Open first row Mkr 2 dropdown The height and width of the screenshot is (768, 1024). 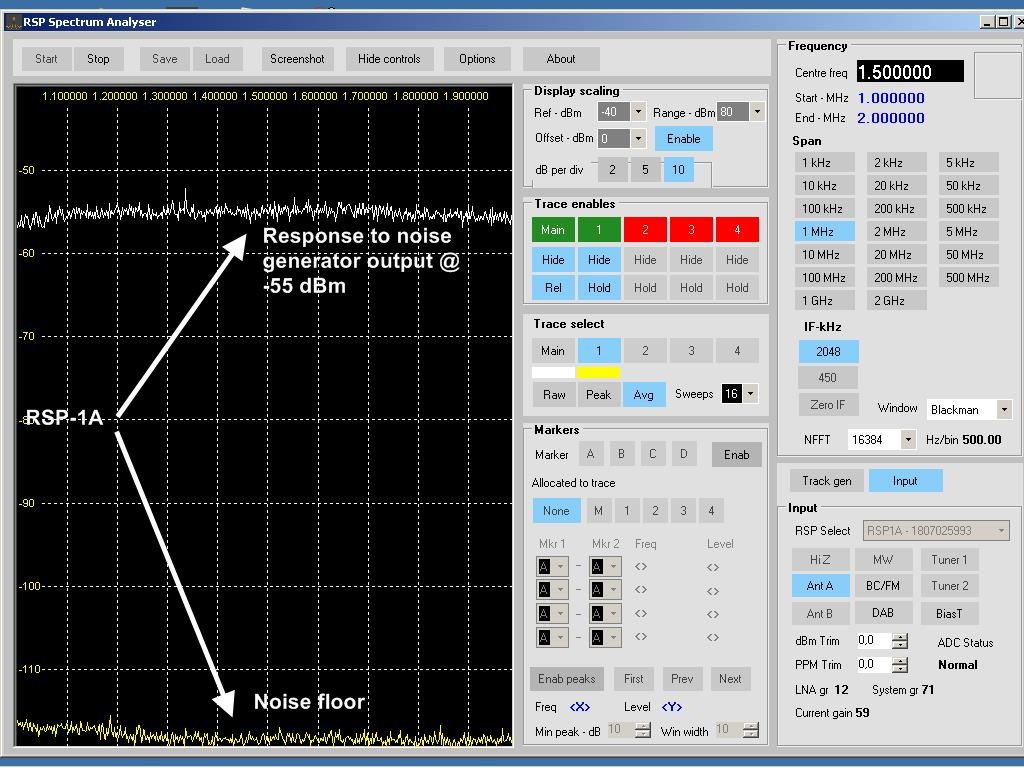coord(613,566)
